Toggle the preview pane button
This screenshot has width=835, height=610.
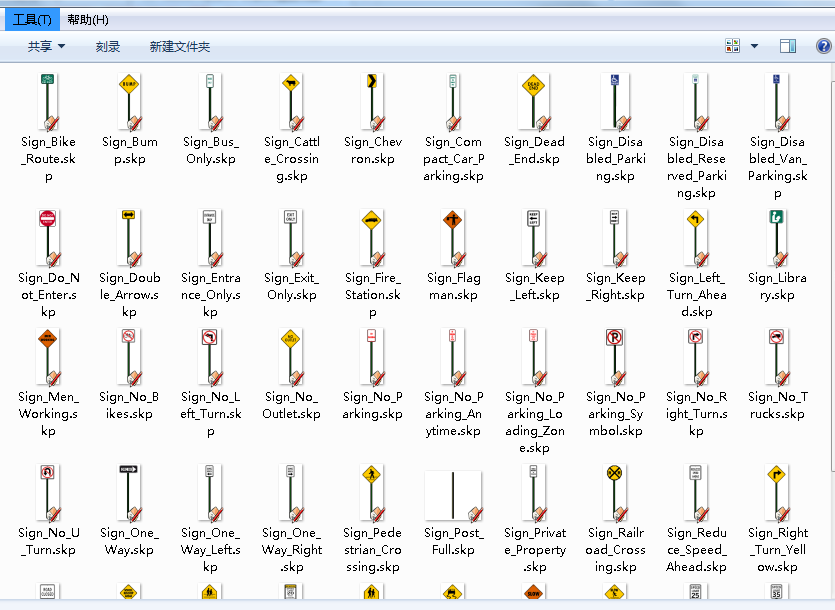click(788, 46)
